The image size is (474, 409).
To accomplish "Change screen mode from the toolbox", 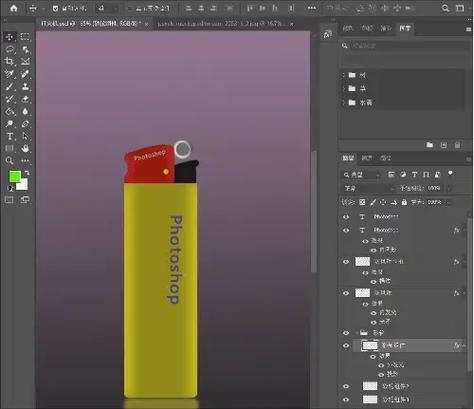I will (25, 200).
